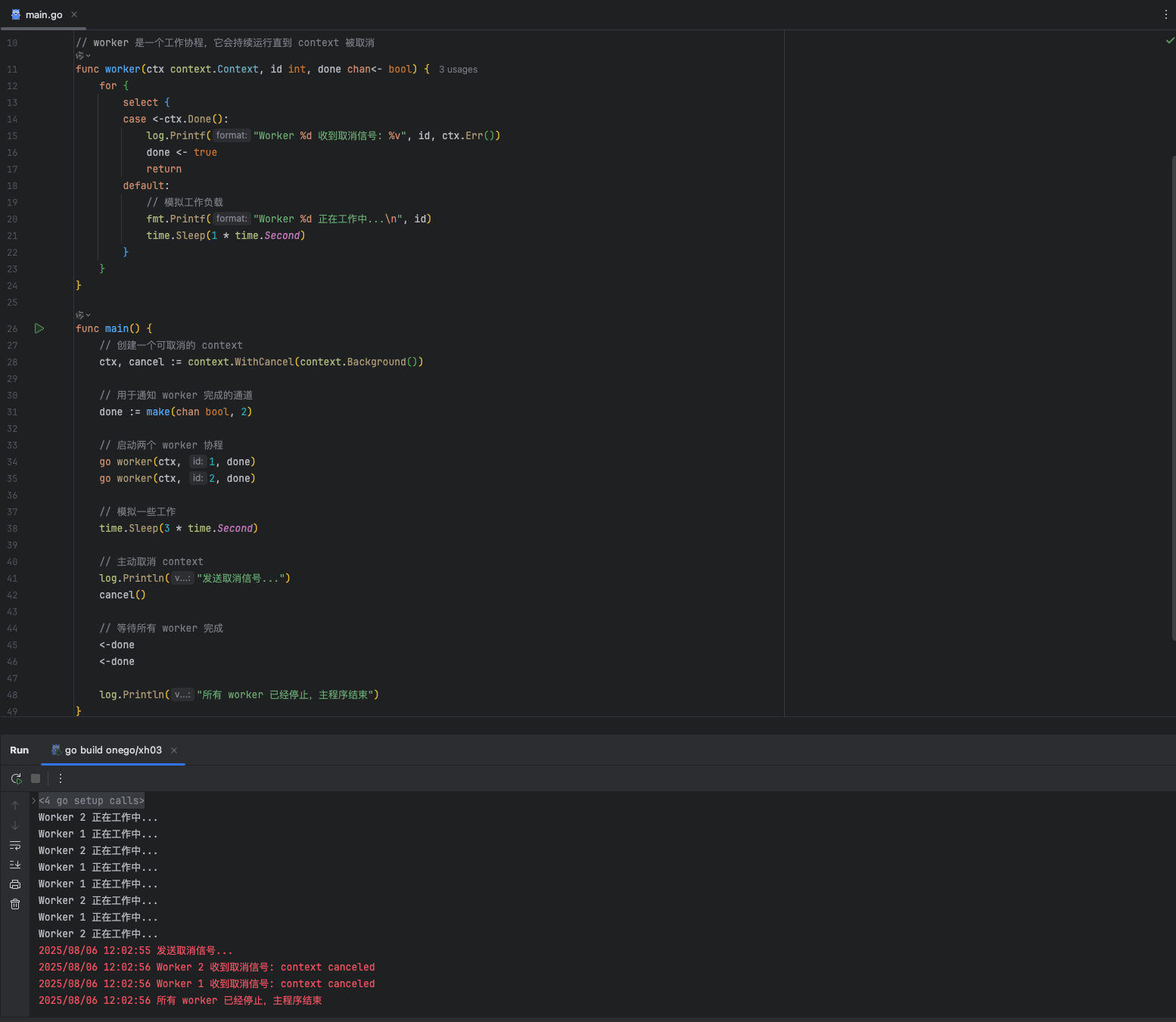Click the Run tool window title
The height and width of the screenshot is (1022, 1176).
(x=19, y=750)
